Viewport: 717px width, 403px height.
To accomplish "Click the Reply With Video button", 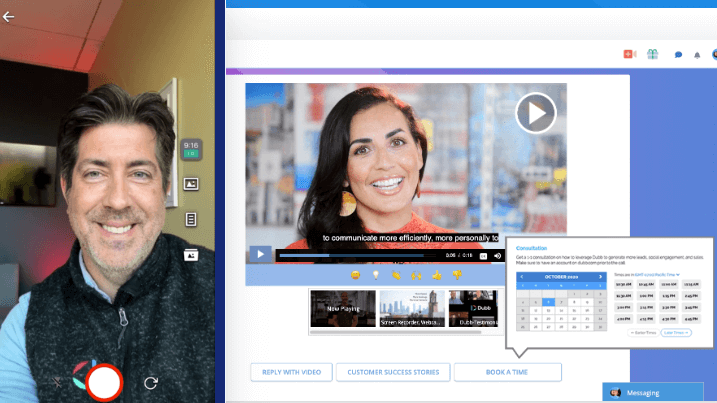I will [x=291, y=372].
